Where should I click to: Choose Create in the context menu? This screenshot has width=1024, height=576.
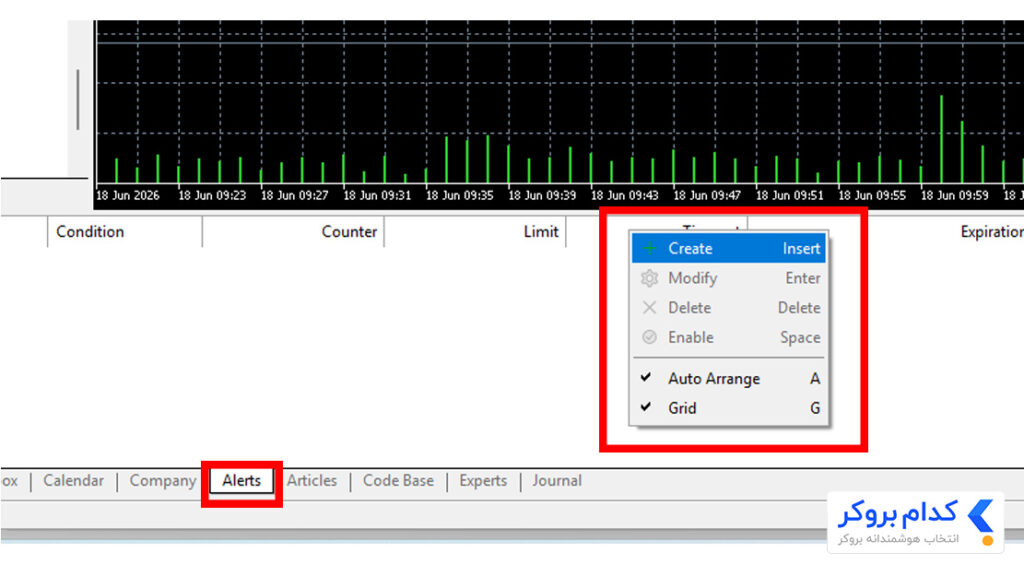728,248
